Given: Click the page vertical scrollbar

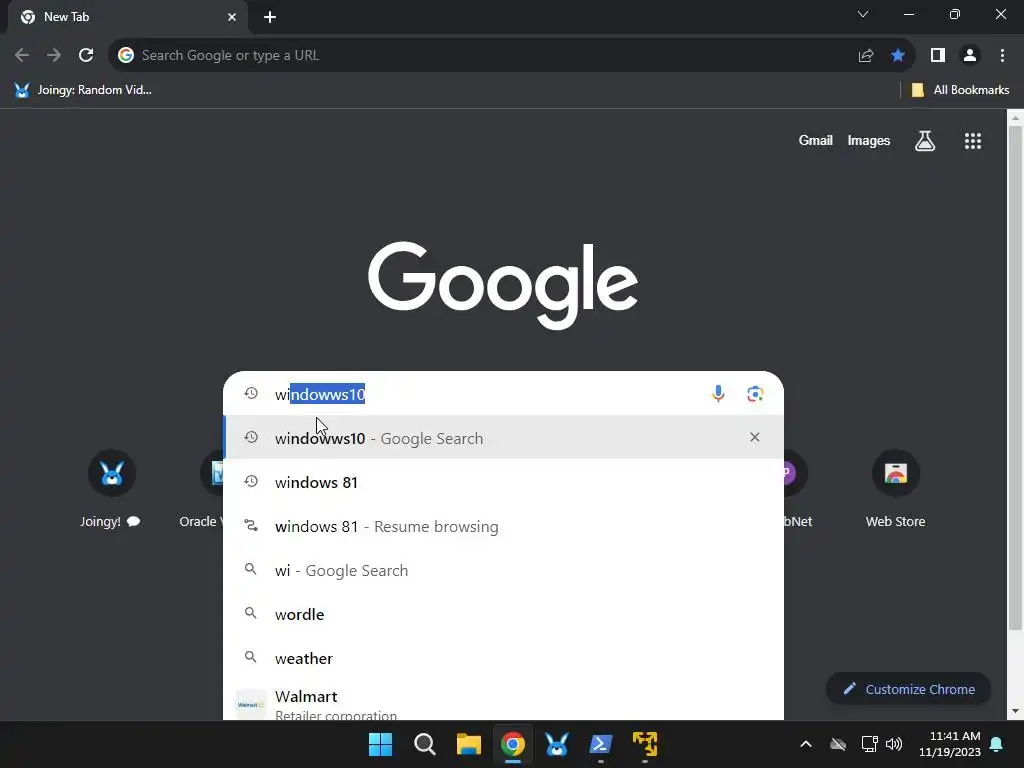Looking at the screenshot, I should click(1014, 379).
